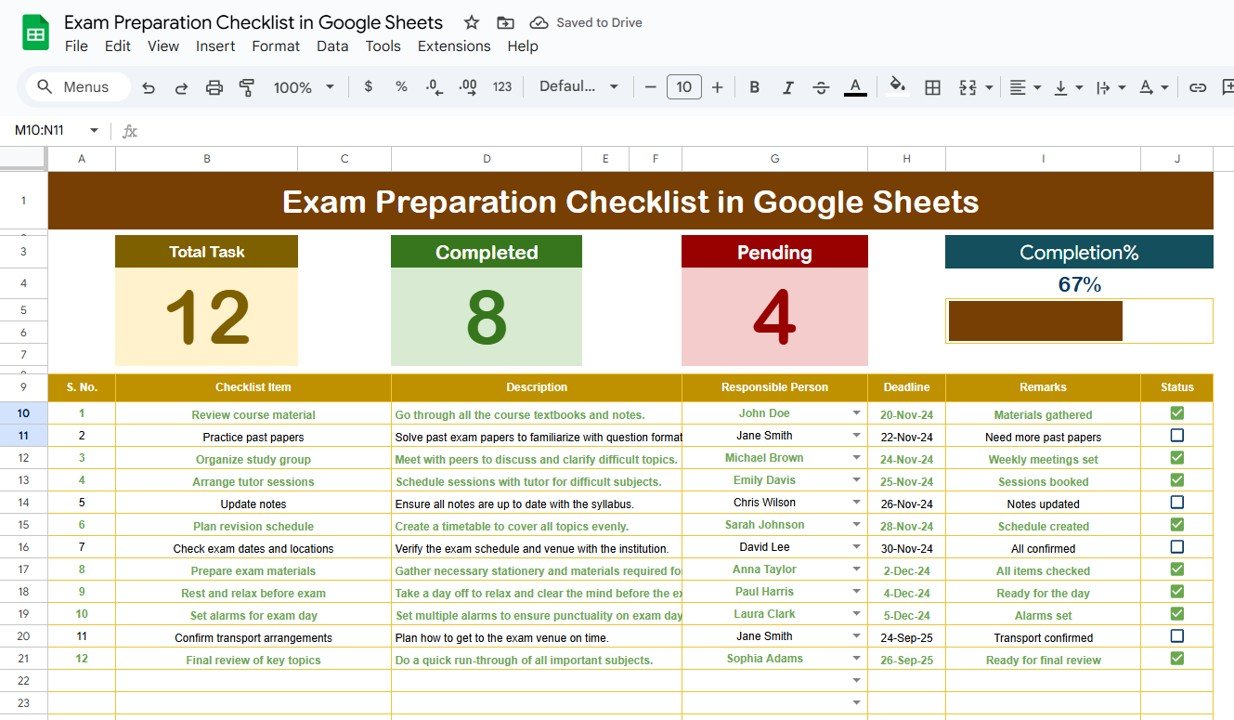
Task: Open the Edit menu
Action: (x=118, y=46)
